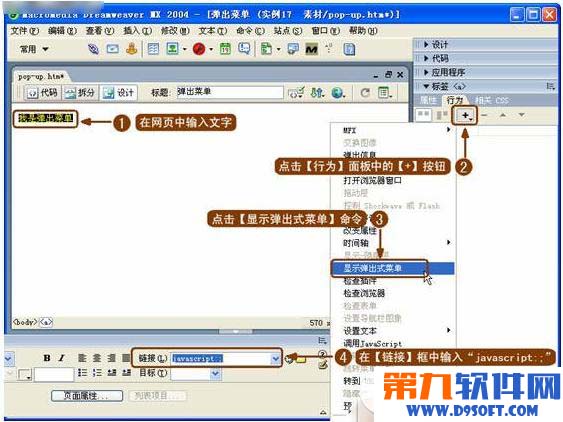Open the 文件(F) menu
The width and height of the screenshot is (563, 422).
coord(24,31)
